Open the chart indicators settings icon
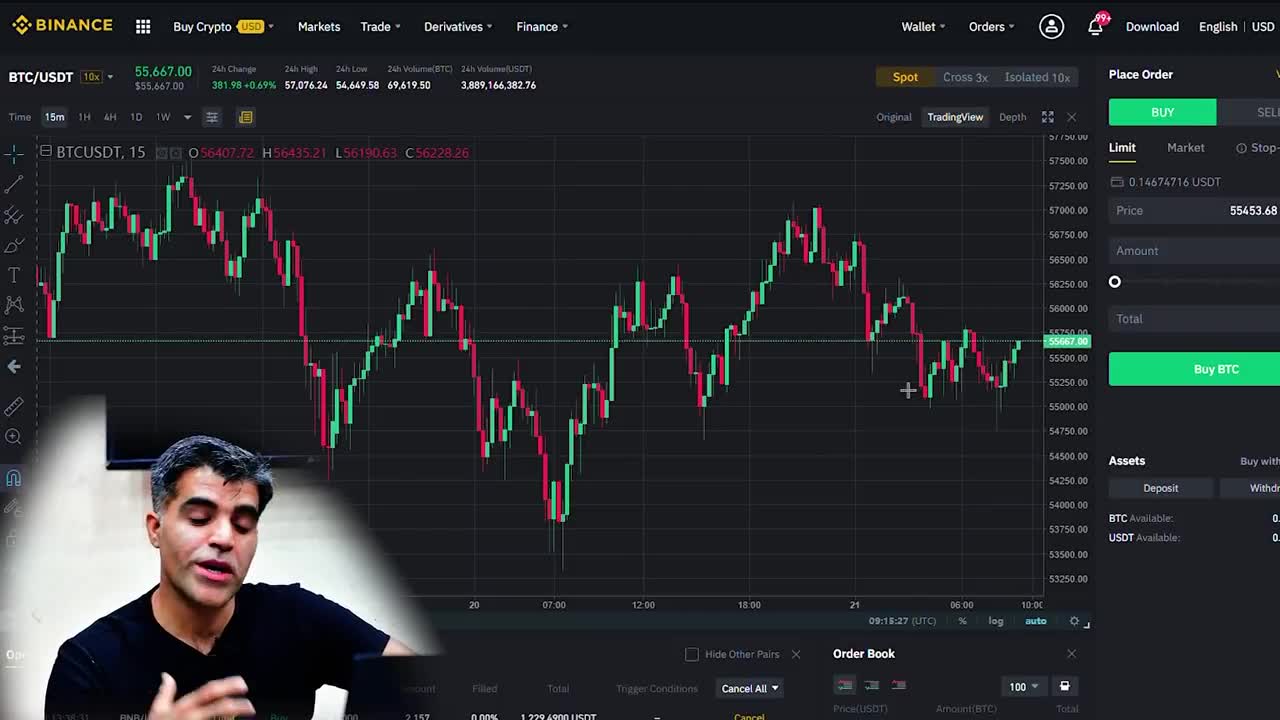Image resolution: width=1280 pixels, height=720 pixels. pyautogui.click(x=212, y=117)
